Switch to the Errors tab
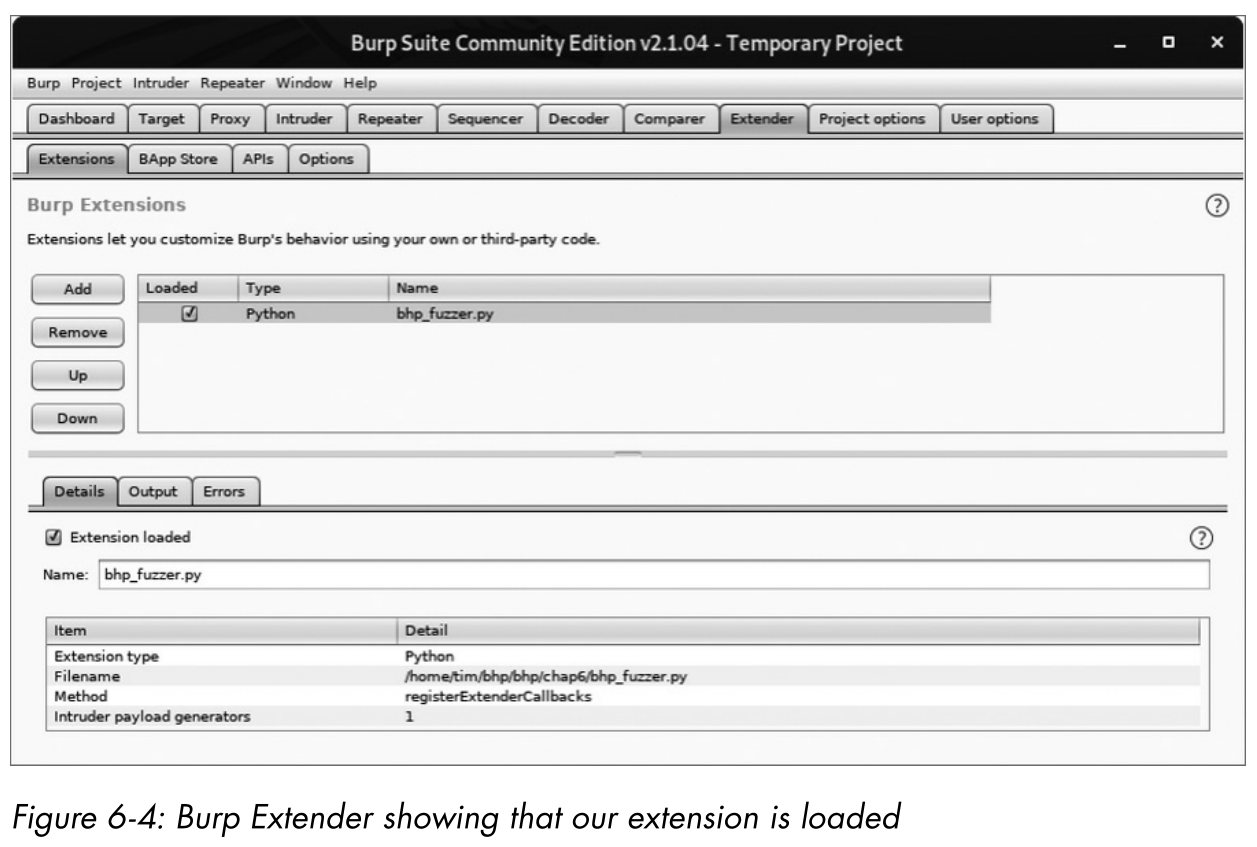Viewport: 1257px width, 847px height. pyautogui.click(x=224, y=491)
